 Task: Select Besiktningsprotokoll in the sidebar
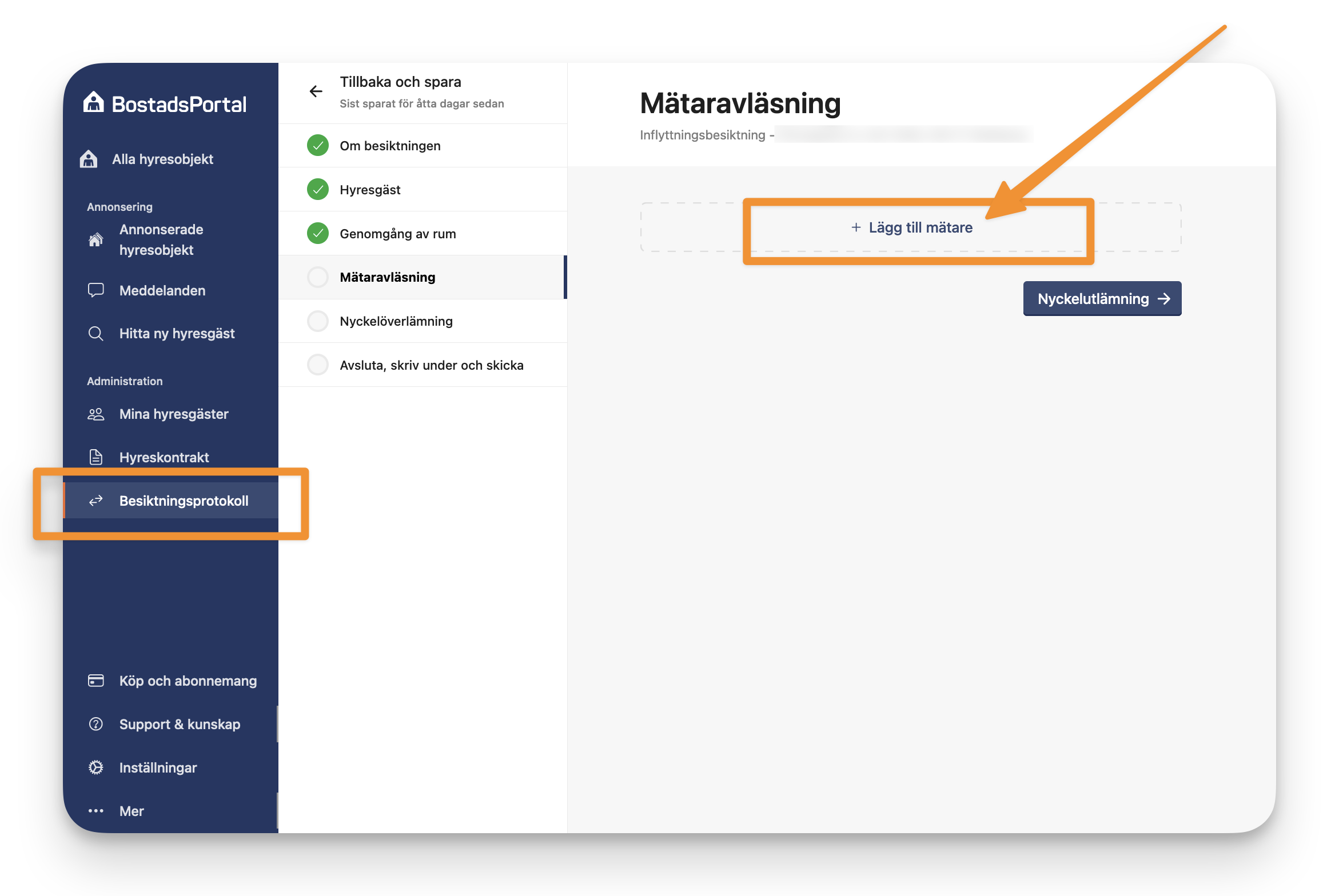(x=184, y=501)
